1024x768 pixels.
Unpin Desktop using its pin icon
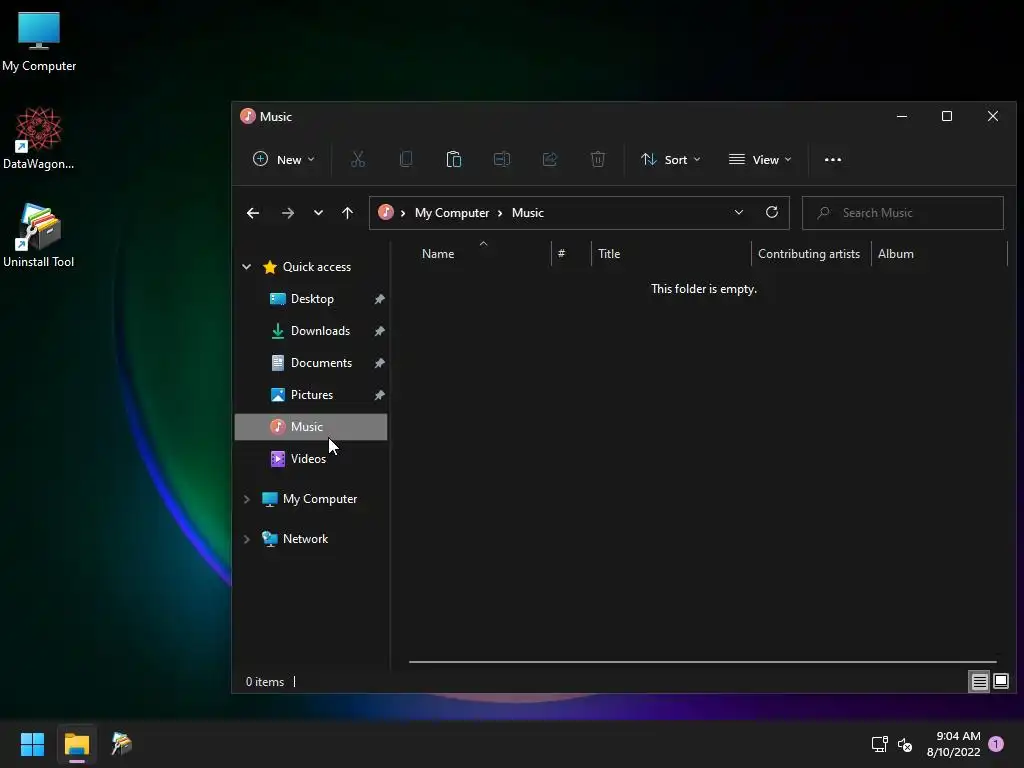[x=379, y=299]
